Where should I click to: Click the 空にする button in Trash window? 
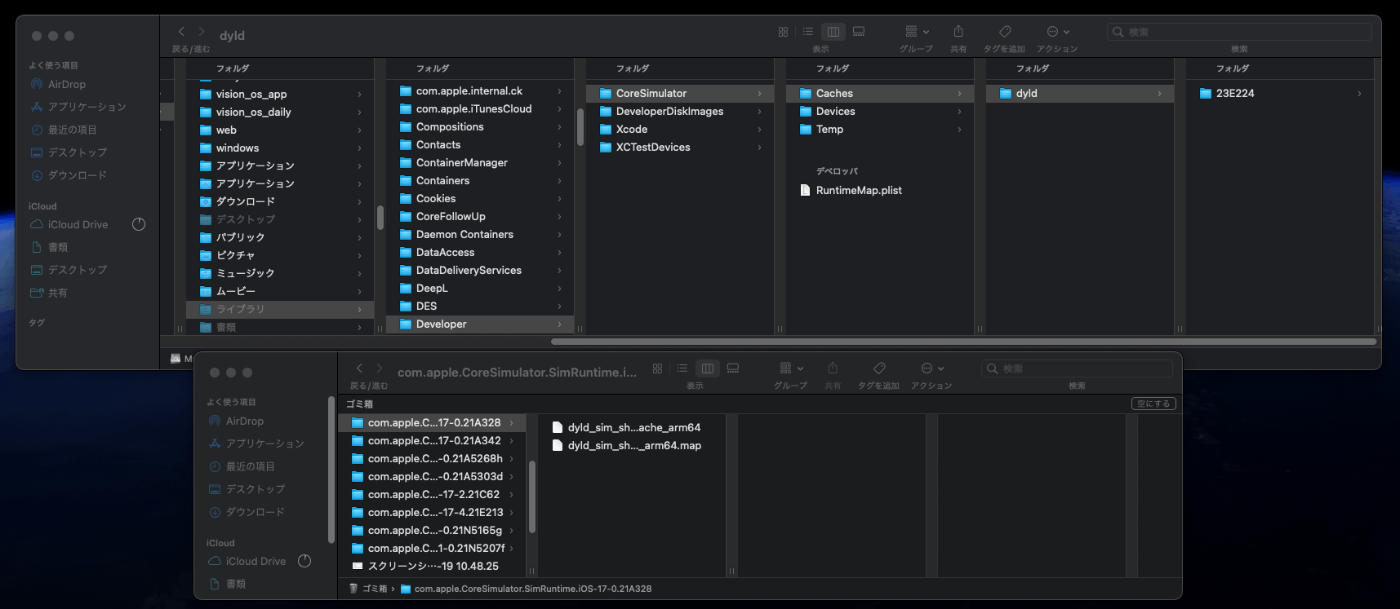[x=1153, y=403]
